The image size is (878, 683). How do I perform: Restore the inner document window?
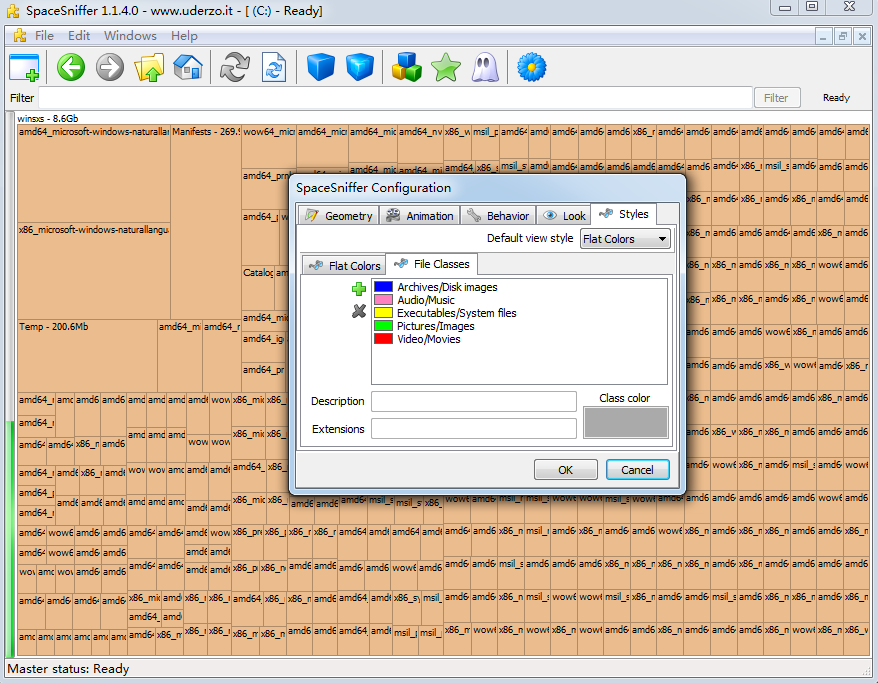pyautogui.click(x=842, y=36)
